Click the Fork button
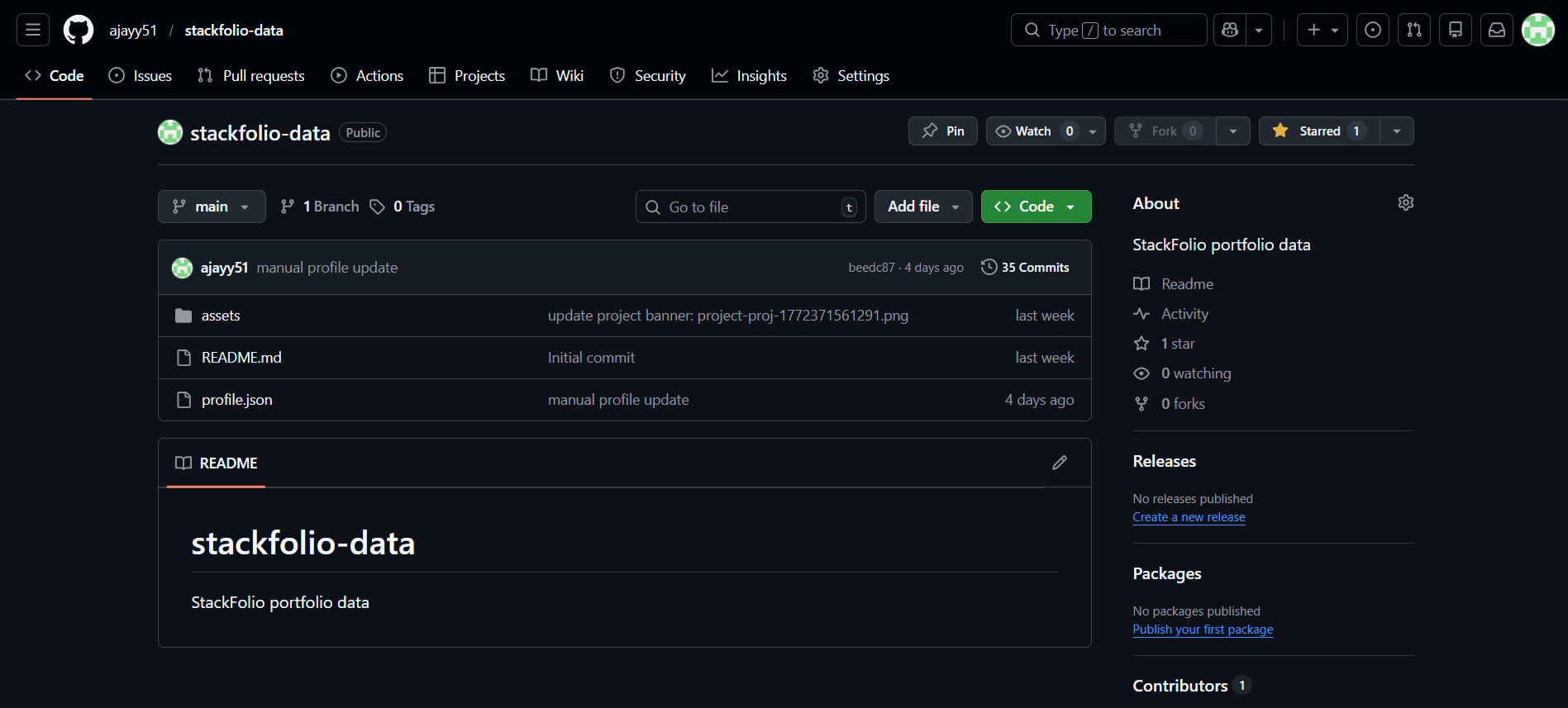 1165,131
